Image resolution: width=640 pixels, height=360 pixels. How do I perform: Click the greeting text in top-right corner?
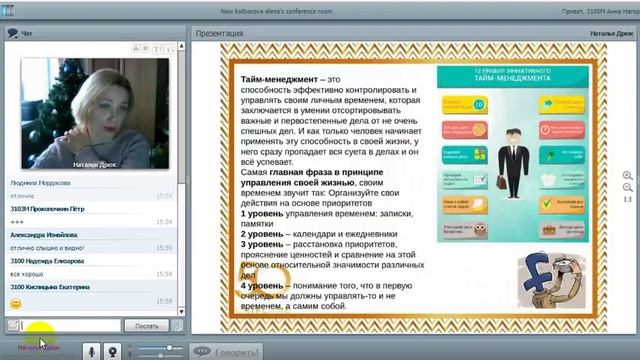pos(600,11)
